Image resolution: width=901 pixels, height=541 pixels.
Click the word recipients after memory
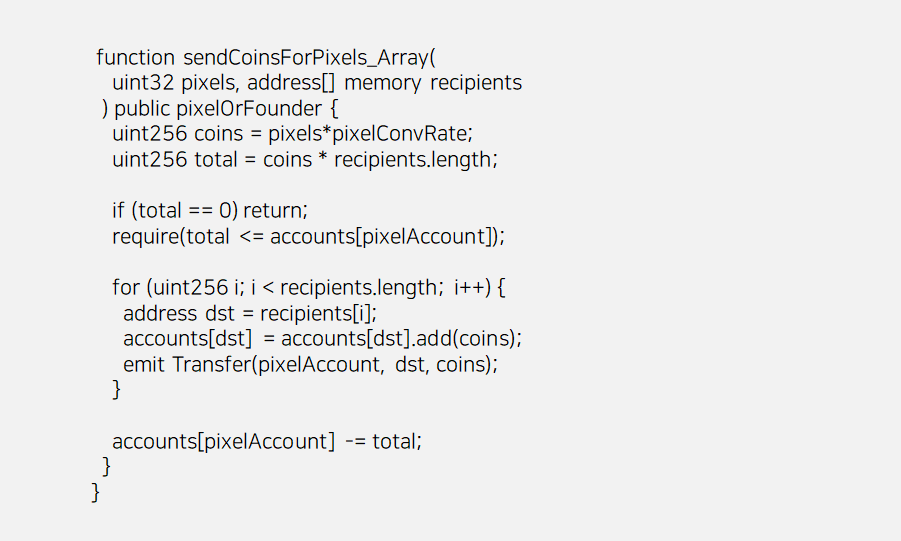click(x=476, y=83)
